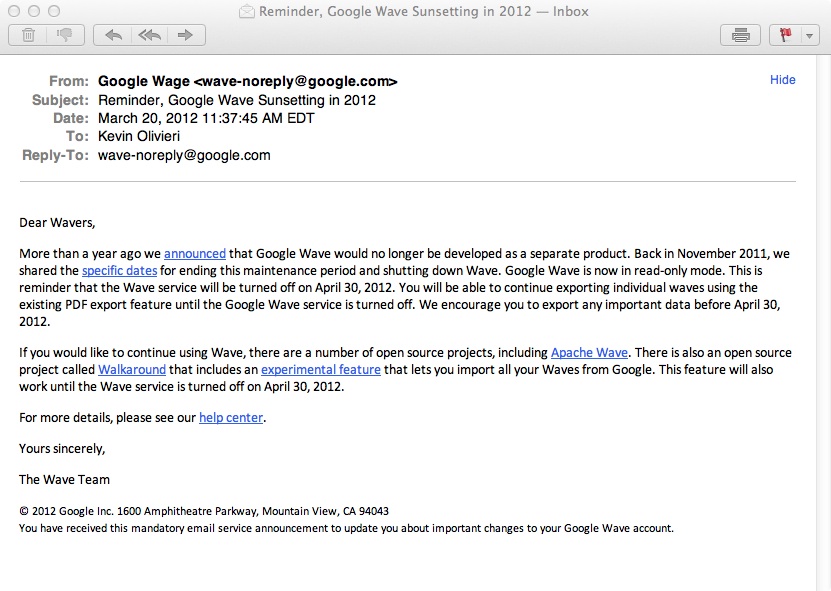Reply to the sender

click(113, 35)
